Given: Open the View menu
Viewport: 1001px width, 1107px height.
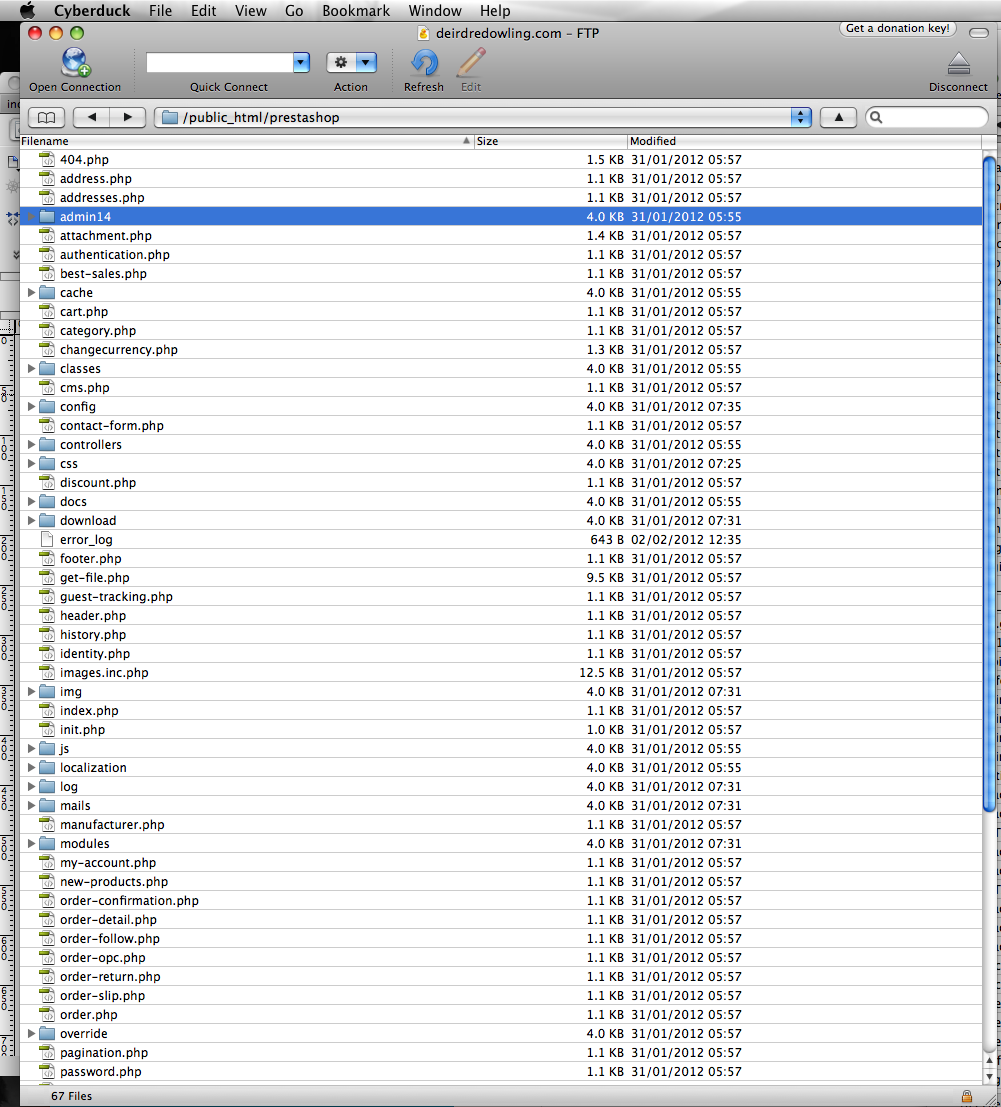Looking at the screenshot, I should pyautogui.click(x=251, y=11).
